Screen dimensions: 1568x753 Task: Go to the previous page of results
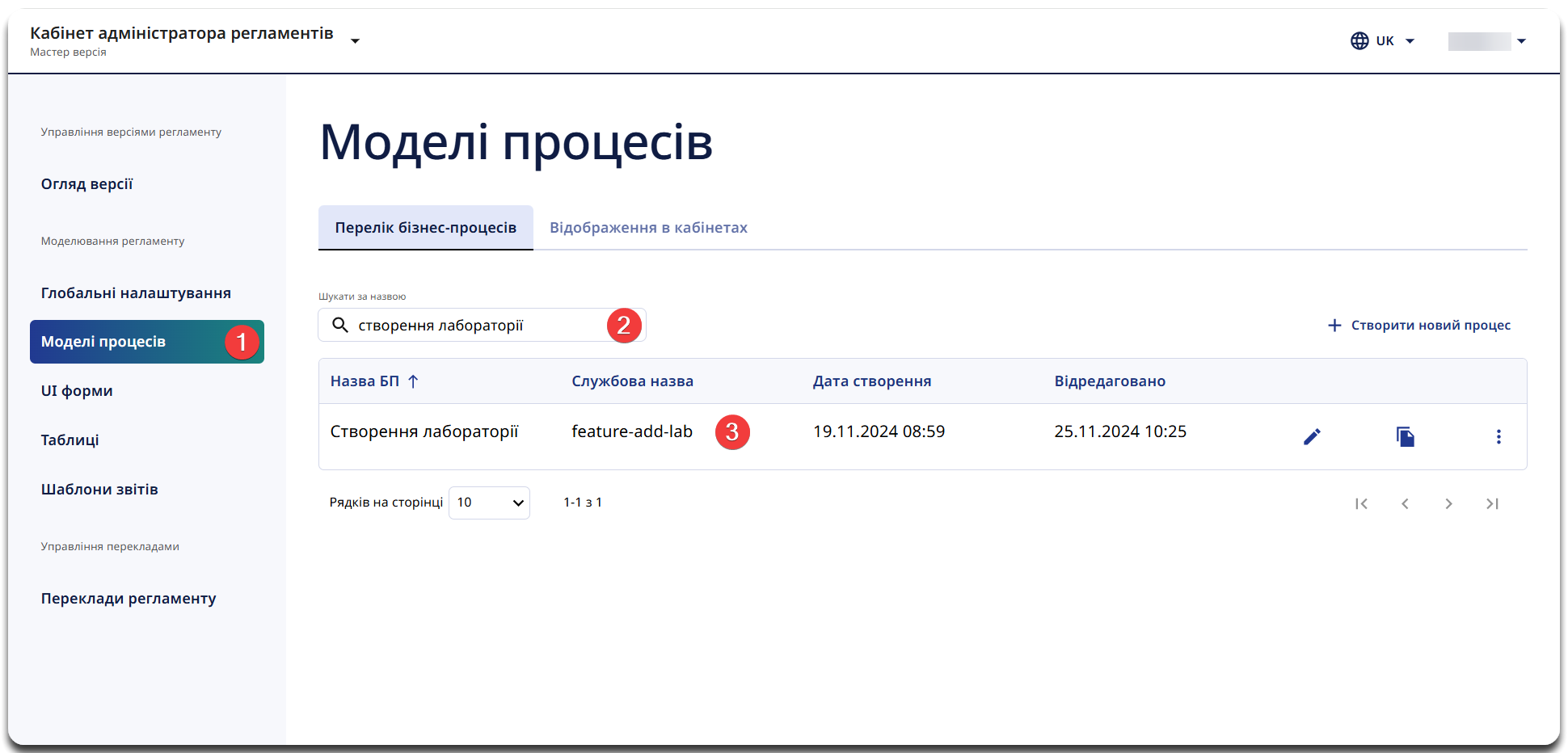(x=1405, y=503)
